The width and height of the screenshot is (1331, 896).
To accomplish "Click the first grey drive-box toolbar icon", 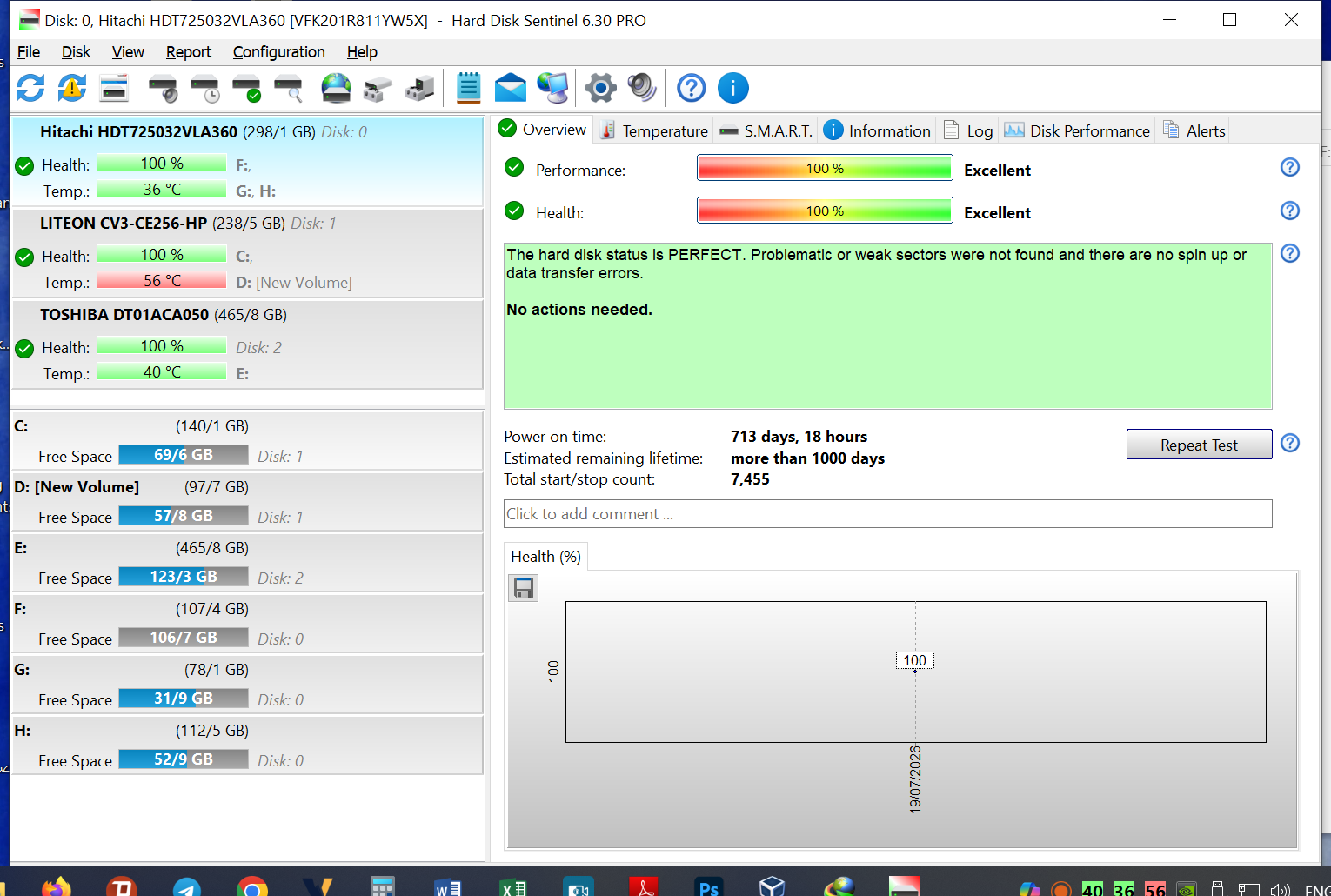I will pos(378,88).
